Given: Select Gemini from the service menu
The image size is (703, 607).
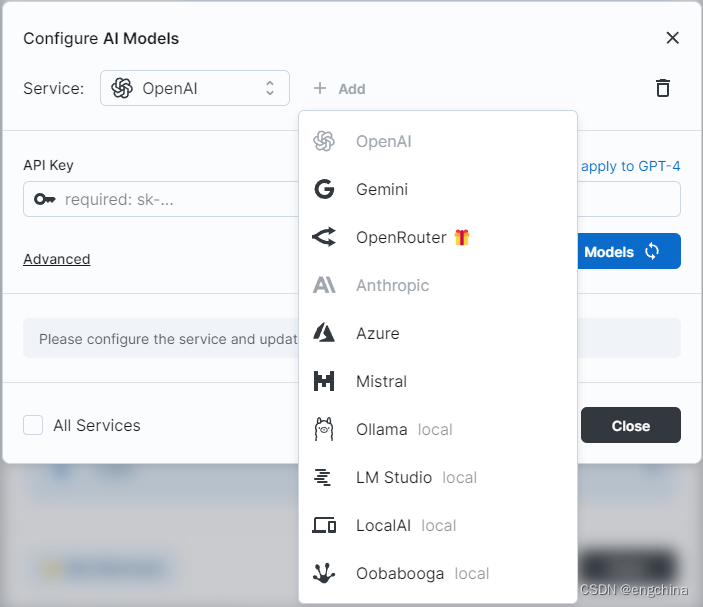Looking at the screenshot, I should [x=438, y=189].
